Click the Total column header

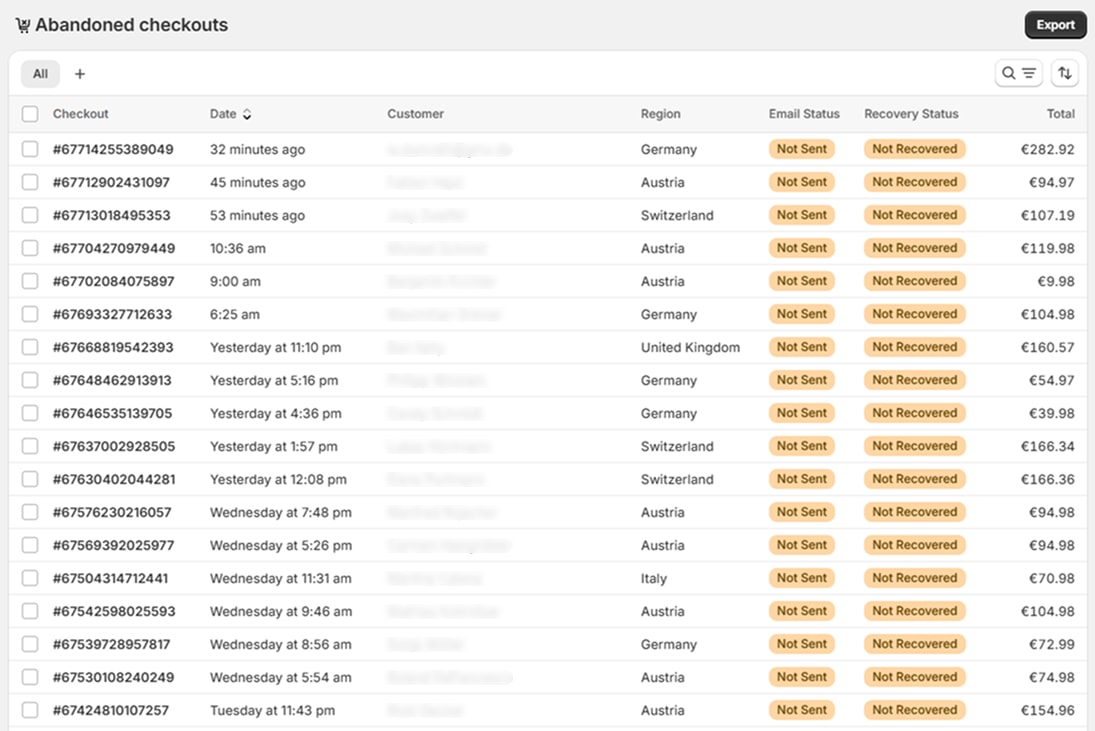click(x=1060, y=114)
